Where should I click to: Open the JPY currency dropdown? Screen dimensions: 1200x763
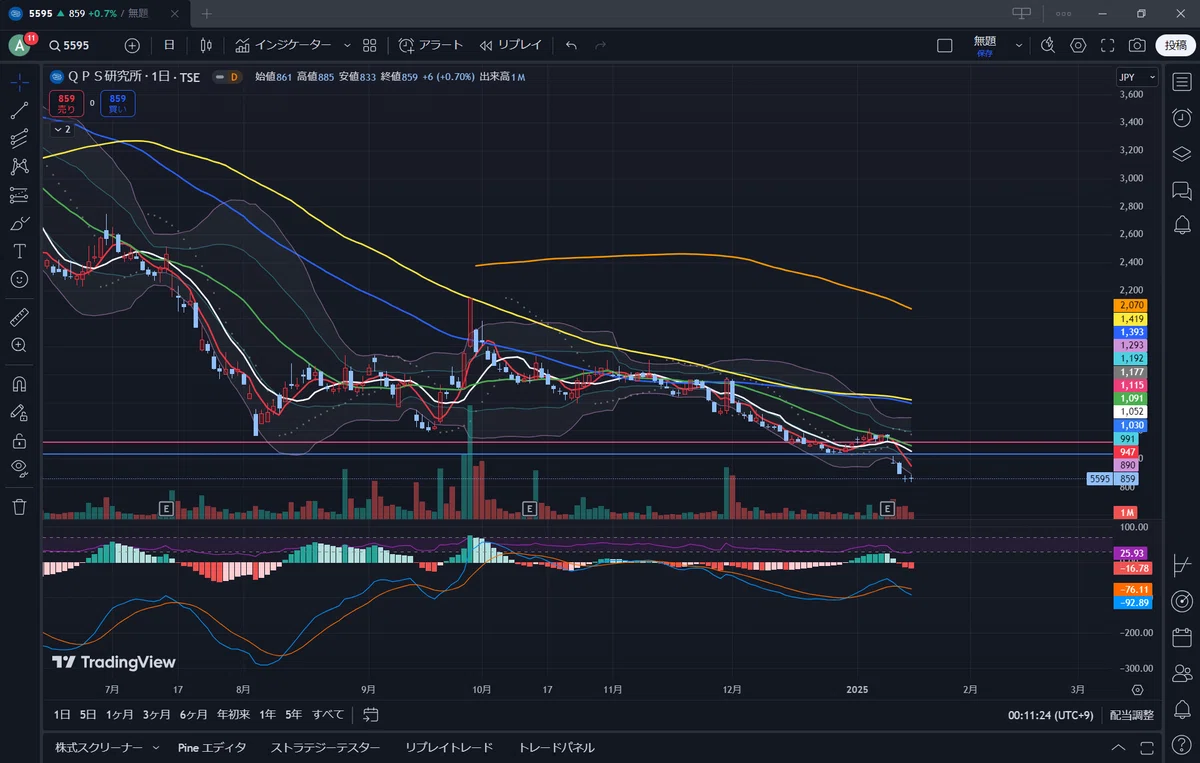1137,77
